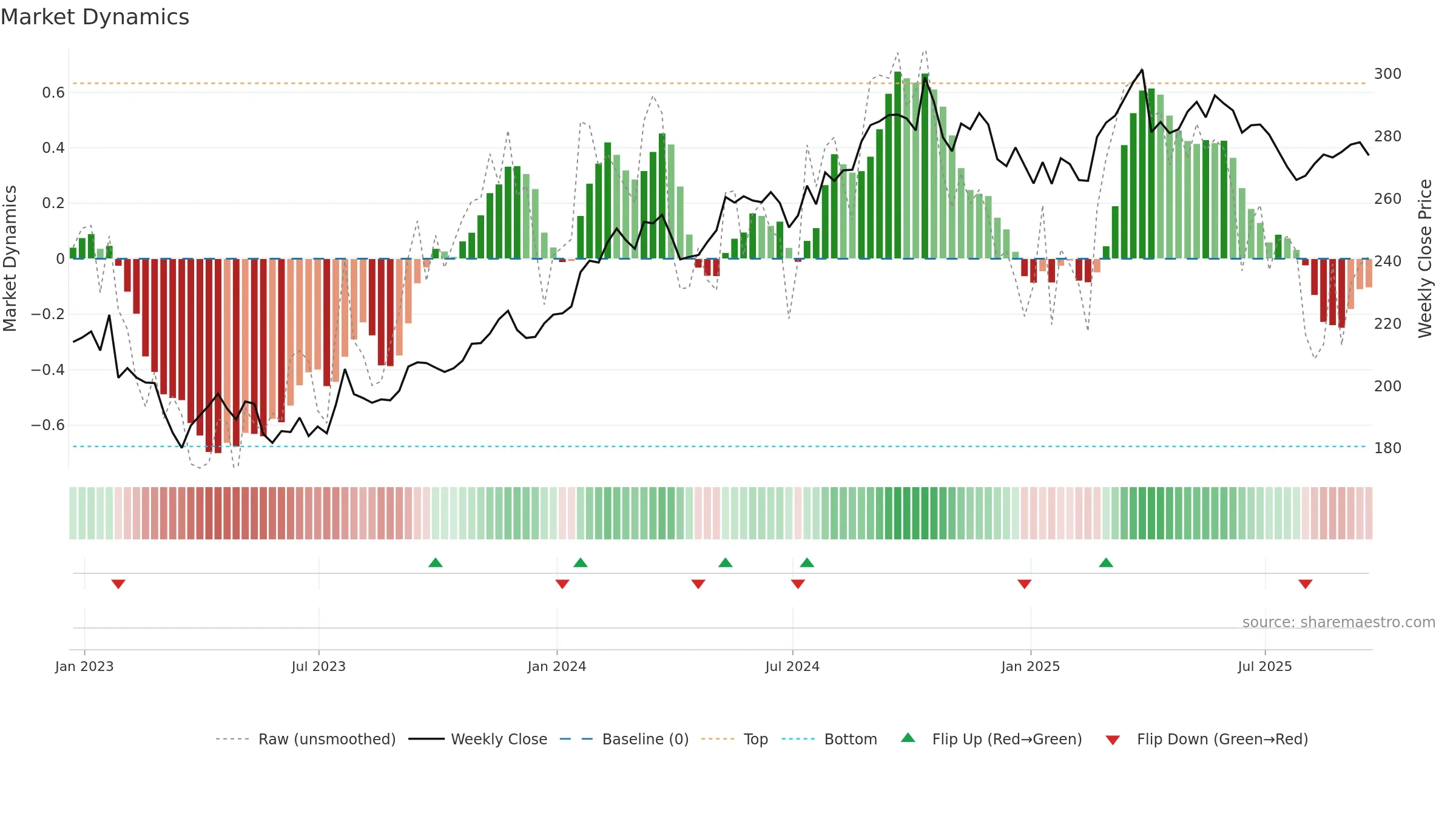Click the green flip-up triangle just after January 2024
The image size is (1456, 819).
[581, 562]
